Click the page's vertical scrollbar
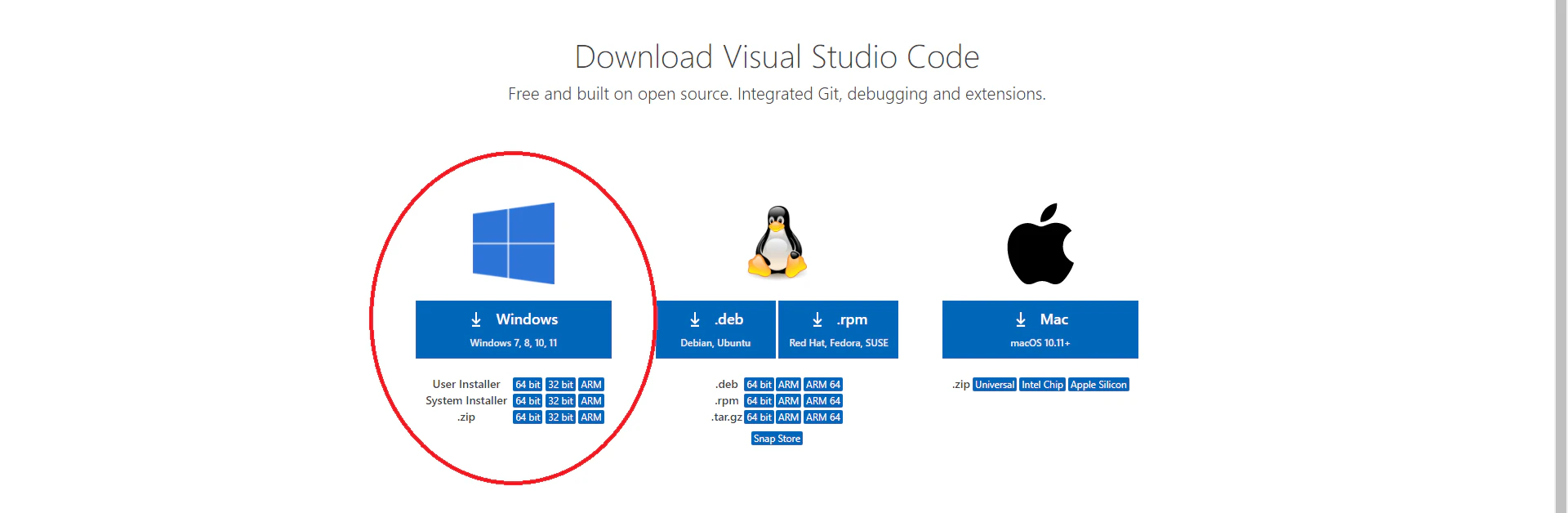This screenshot has height=513, width=1568. [1561, 256]
